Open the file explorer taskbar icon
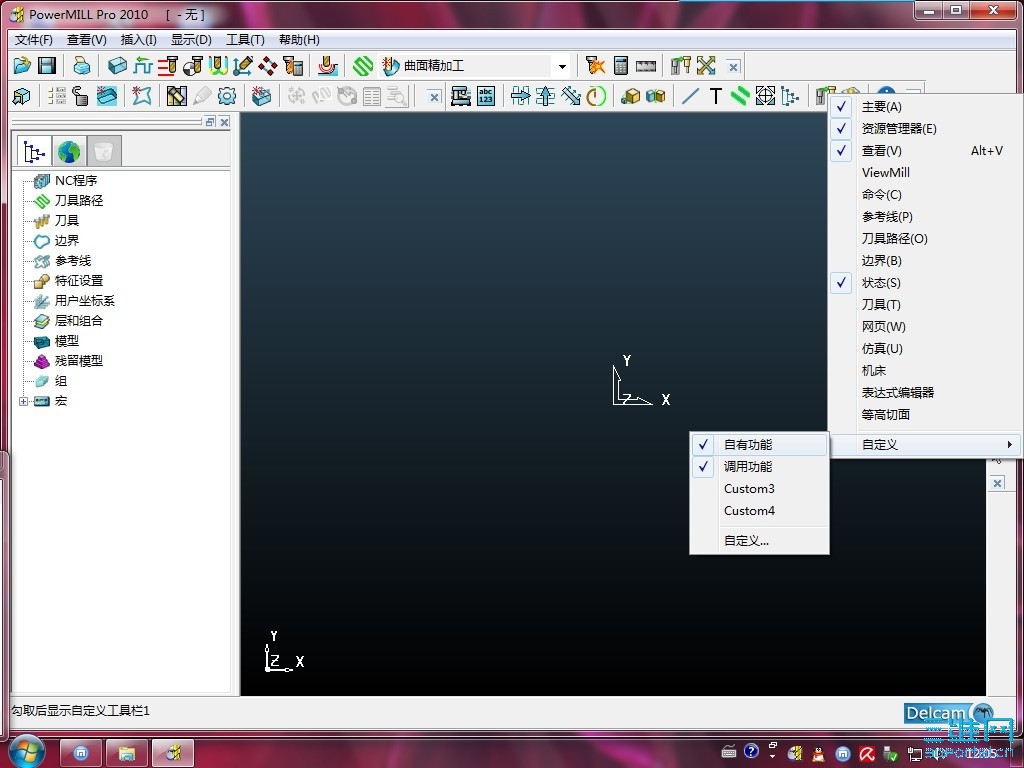This screenshot has height=768, width=1024. (127, 754)
